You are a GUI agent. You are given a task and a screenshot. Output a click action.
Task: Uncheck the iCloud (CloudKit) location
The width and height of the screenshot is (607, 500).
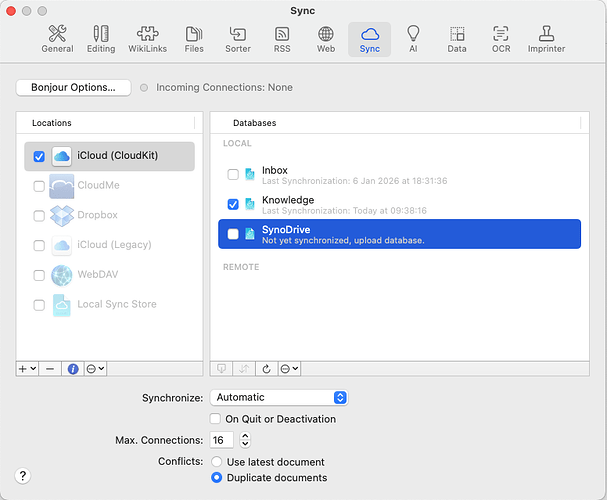[39, 156]
